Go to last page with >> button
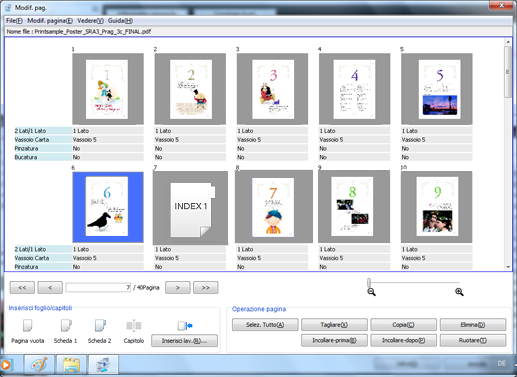This screenshot has width=517, height=377. pyautogui.click(x=206, y=287)
